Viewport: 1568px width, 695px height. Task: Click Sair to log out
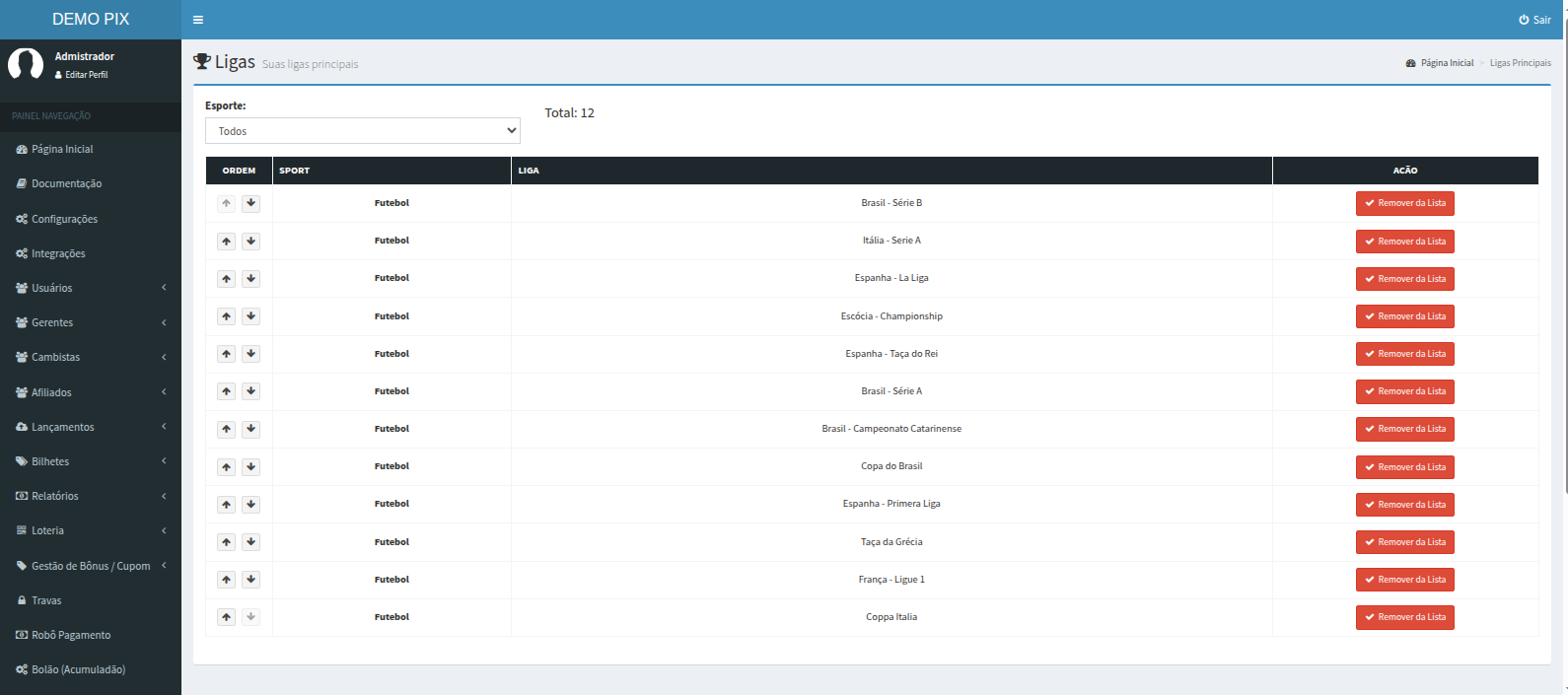[1535, 20]
